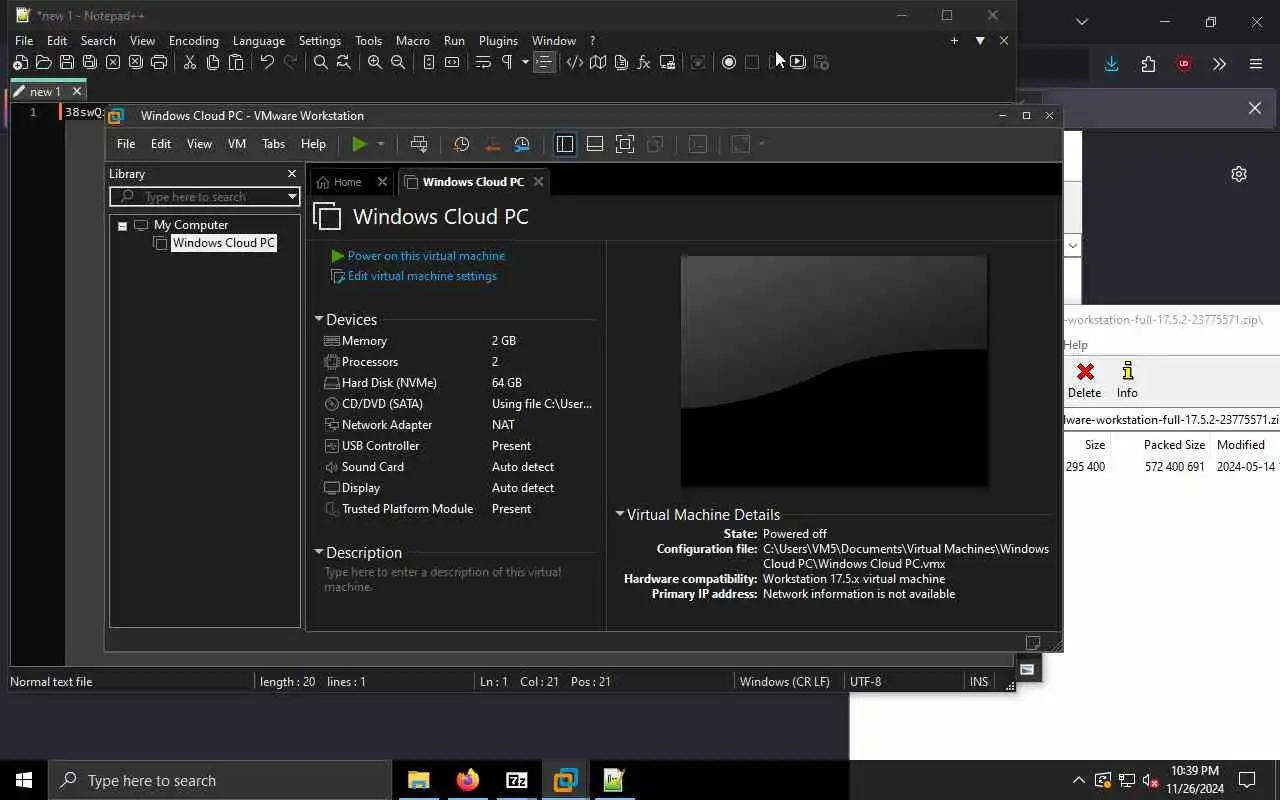Image resolution: width=1280 pixels, height=800 pixels.
Task: Click the Function list fx icon in Notepad++
Action: (x=644, y=62)
